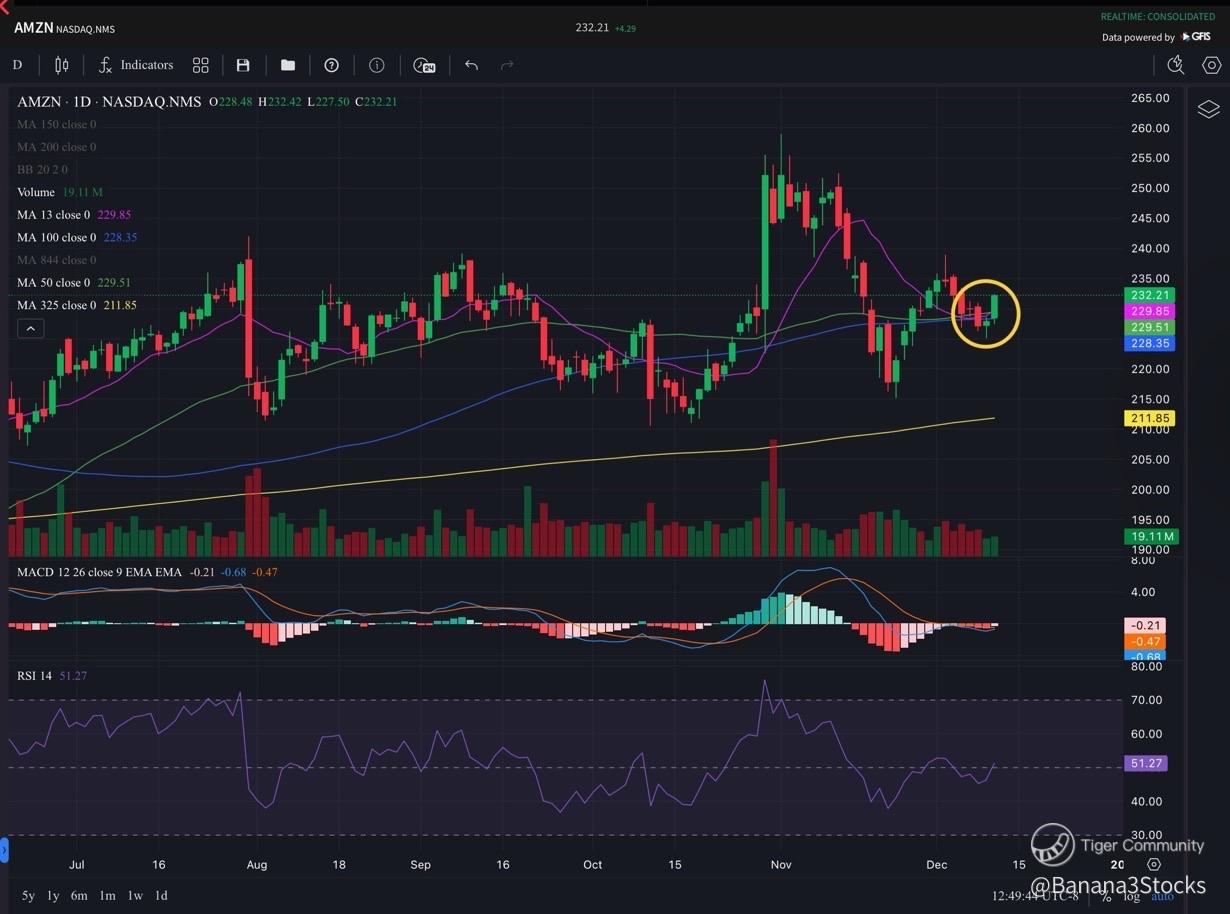The width and height of the screenshot is (1230, 914).
Task: Toggle the 24-hour session clock icon
Action: coord(424,65)
